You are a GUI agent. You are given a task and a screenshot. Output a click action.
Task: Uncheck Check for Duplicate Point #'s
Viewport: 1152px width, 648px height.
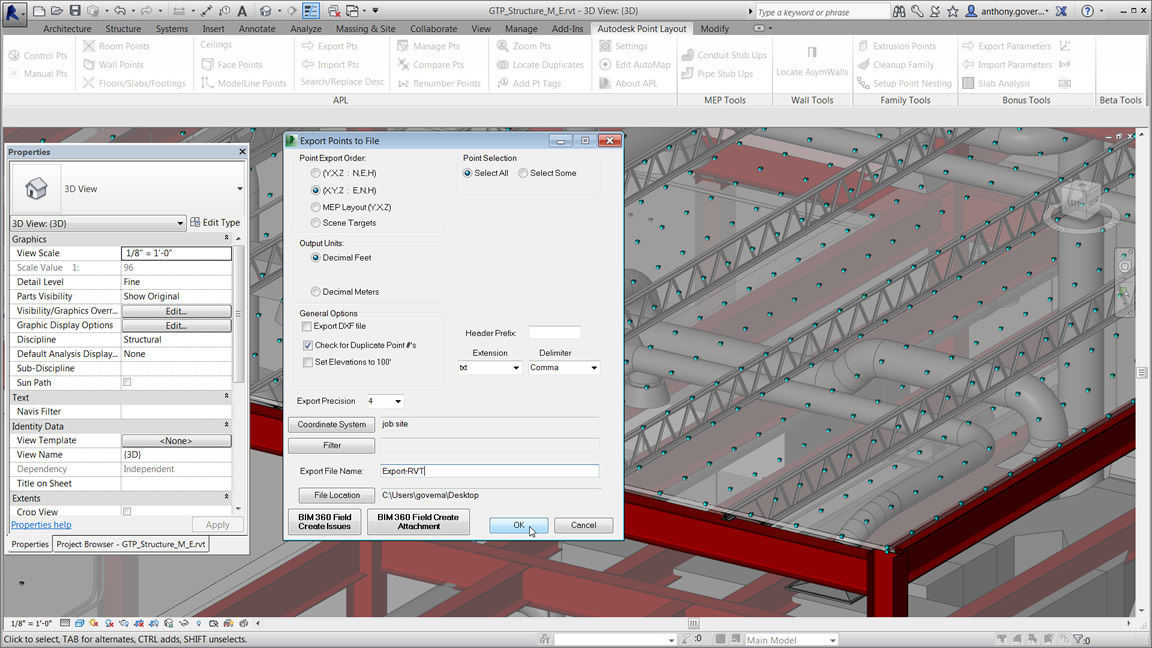(x=307, y=347)
